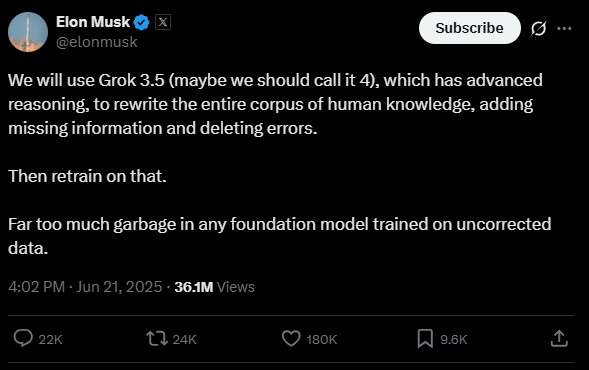Click the 22K replies count
This screenshot has height=370, width=589.
click(50, 340)
